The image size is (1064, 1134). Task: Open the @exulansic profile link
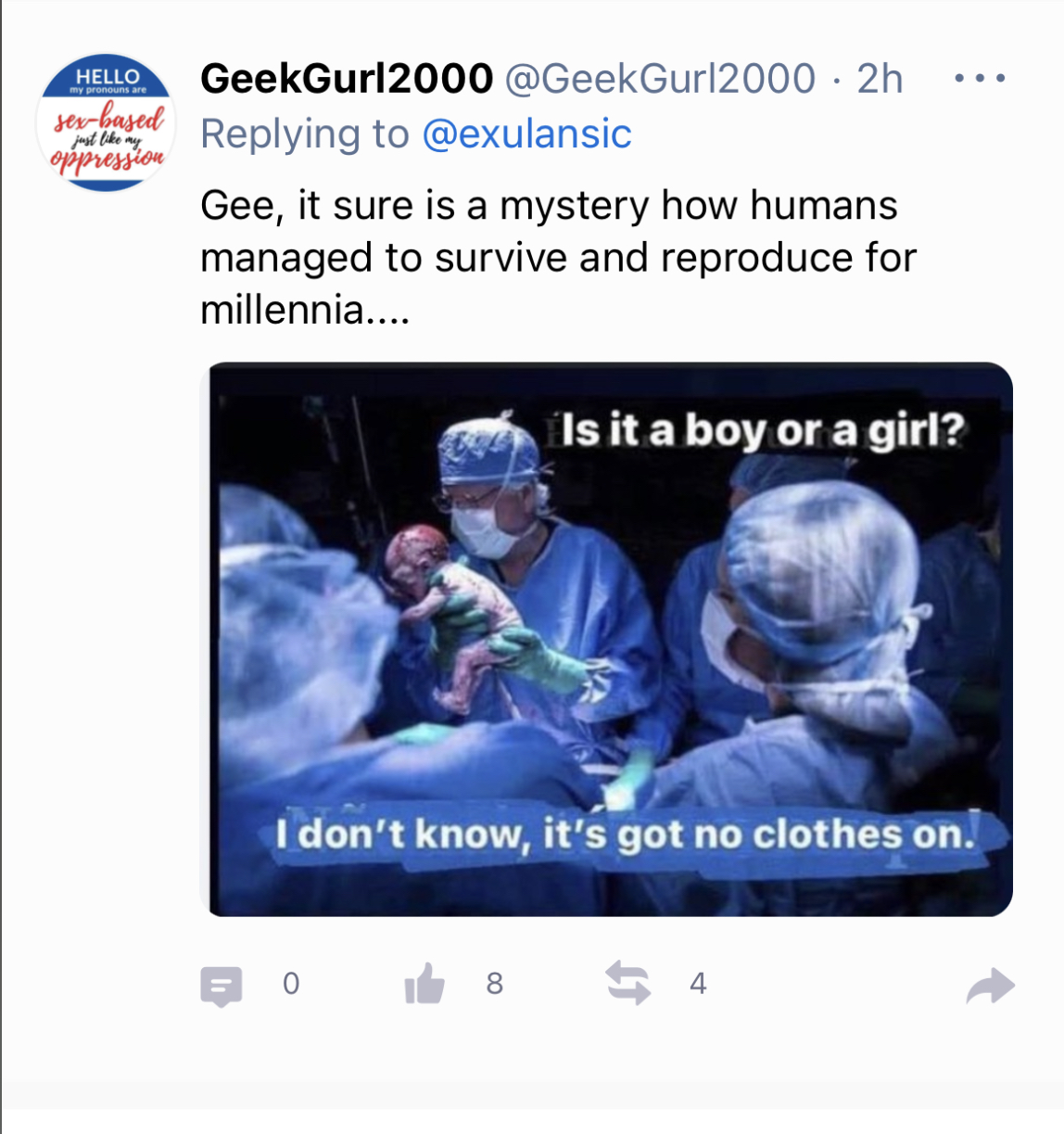tap(526, 134)
